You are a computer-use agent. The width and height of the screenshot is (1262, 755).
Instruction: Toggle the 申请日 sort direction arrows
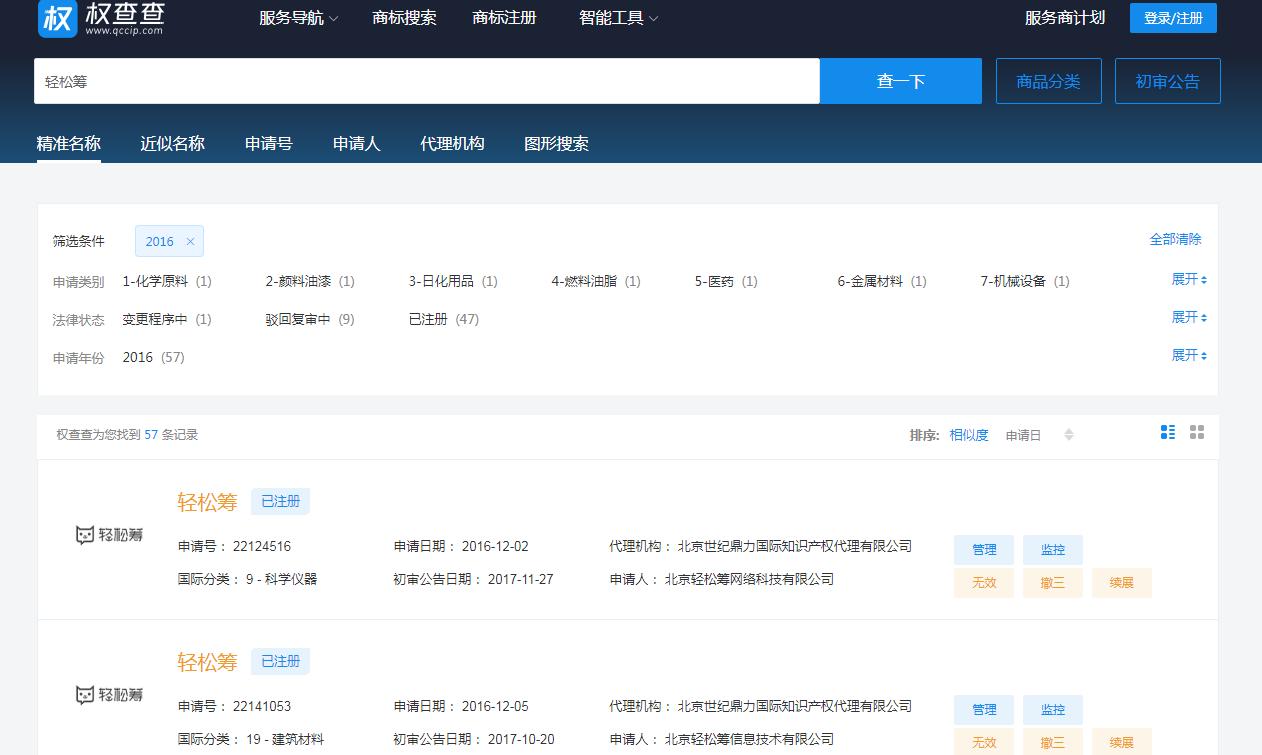point(1069,435)
